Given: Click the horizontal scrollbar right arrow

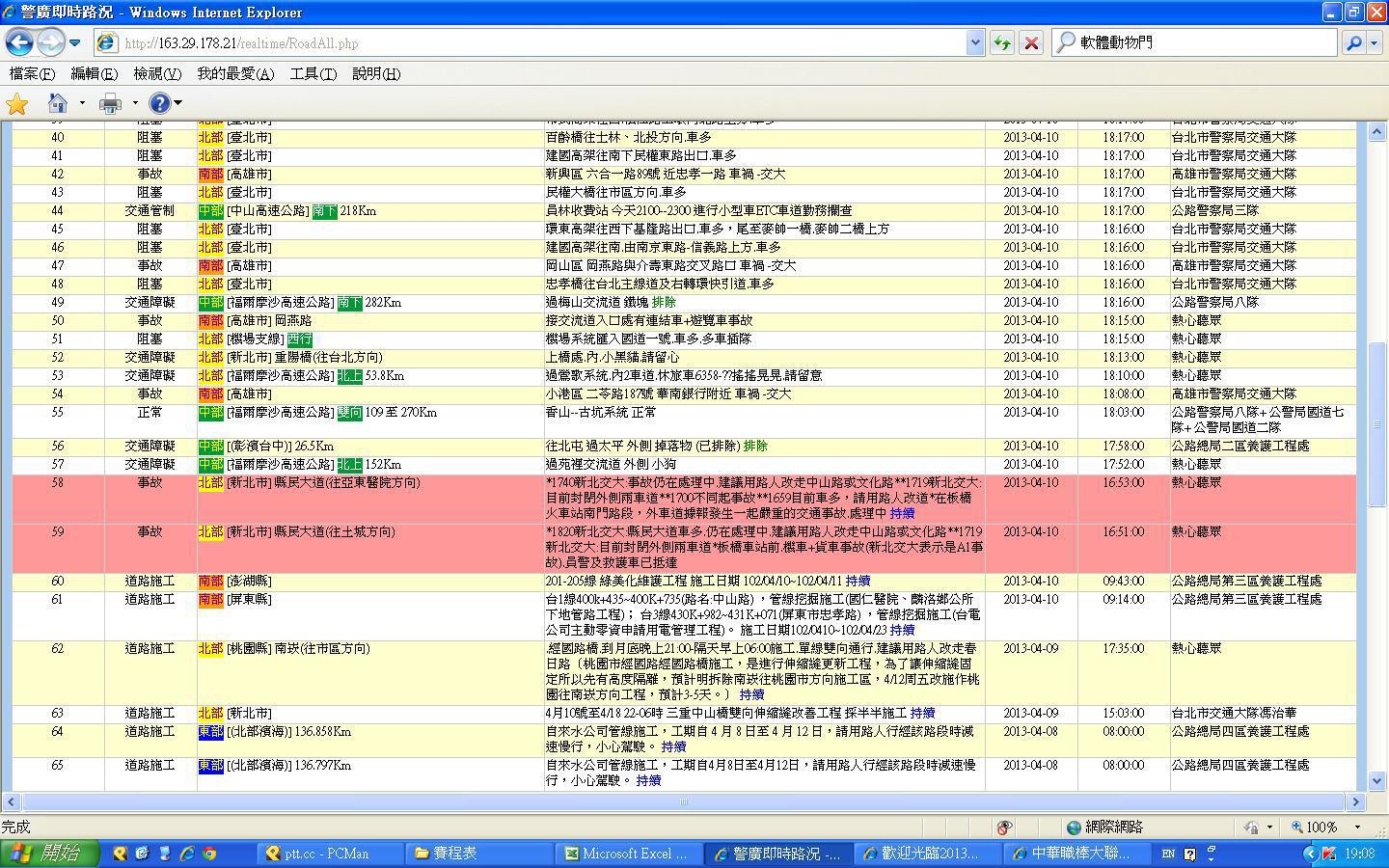Looking at the screenshot, I should 1355,801.
